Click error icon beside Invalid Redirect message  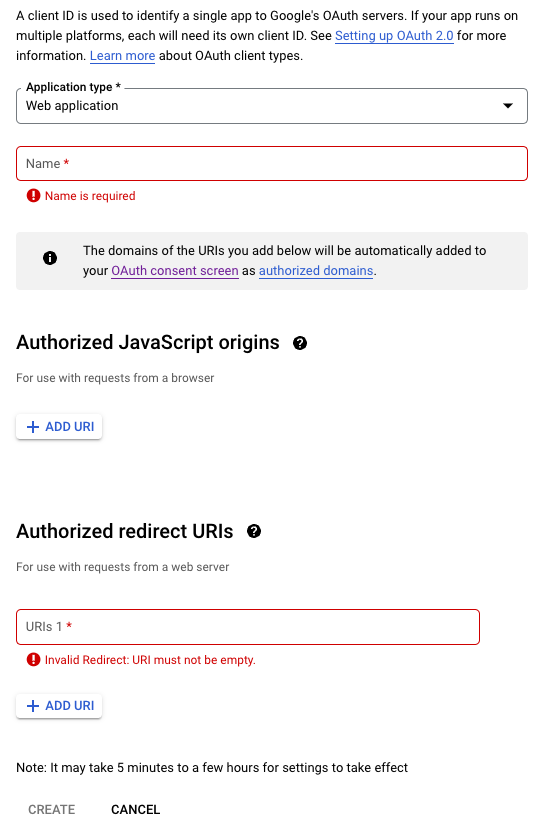[34, 660]
